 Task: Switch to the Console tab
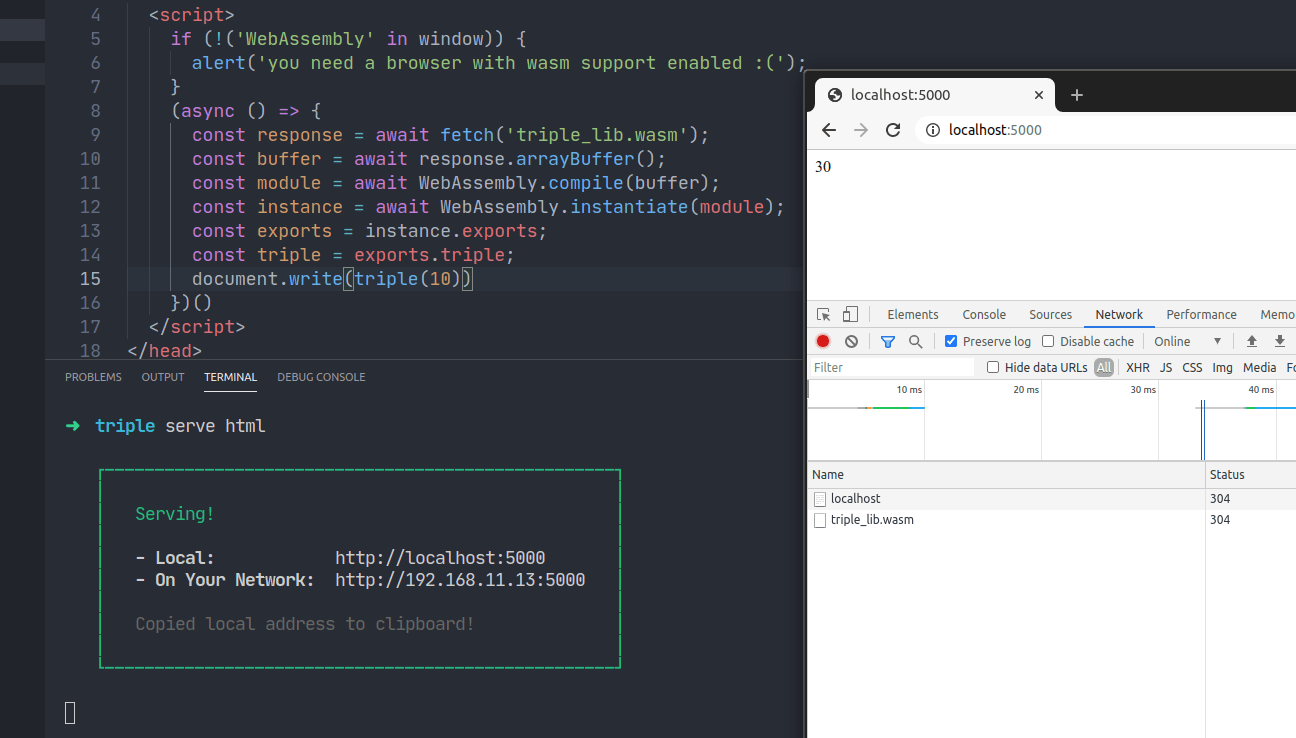coord(984,314)
